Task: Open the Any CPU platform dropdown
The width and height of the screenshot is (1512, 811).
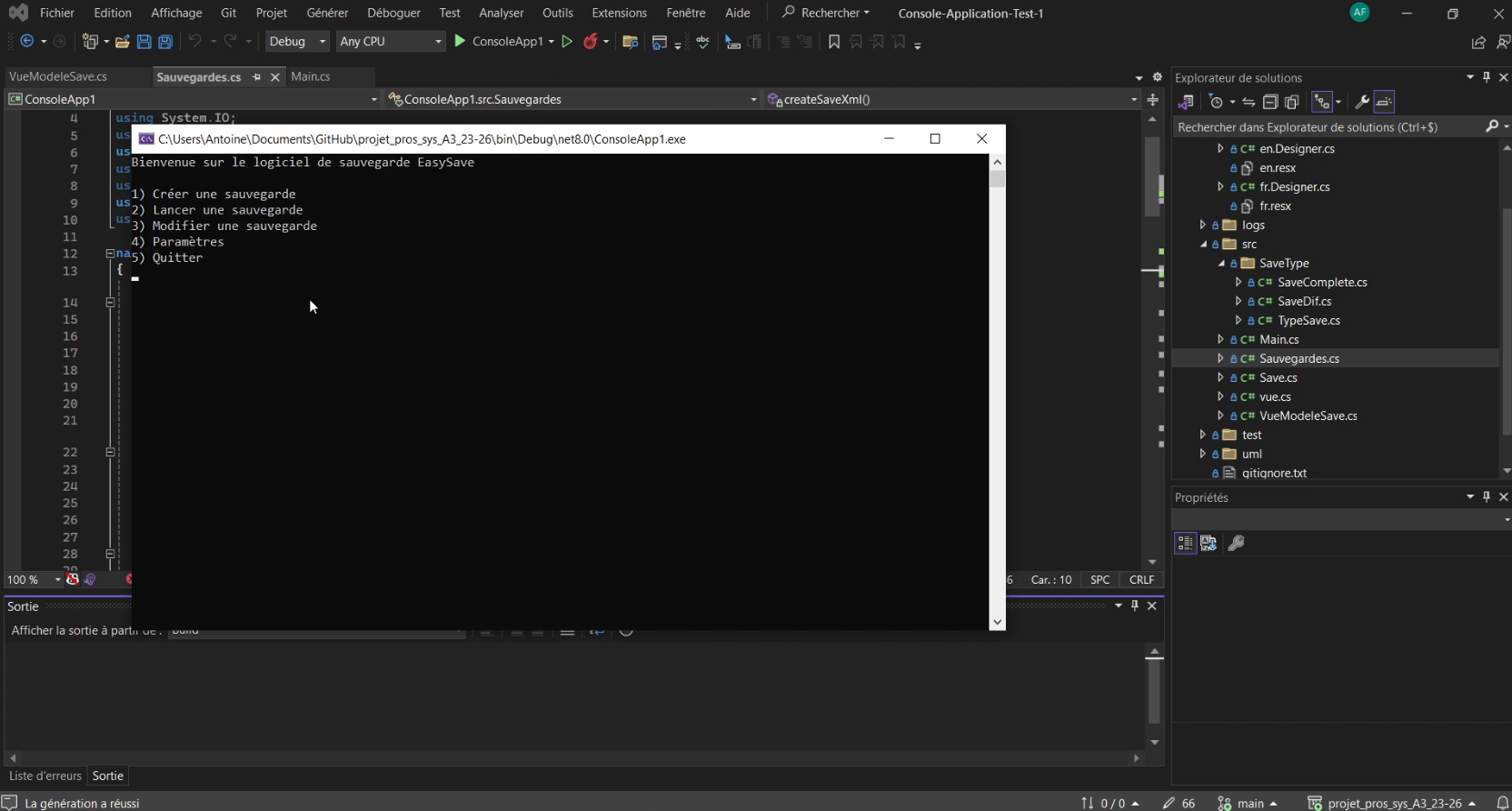Action: (x=391, y=42)
